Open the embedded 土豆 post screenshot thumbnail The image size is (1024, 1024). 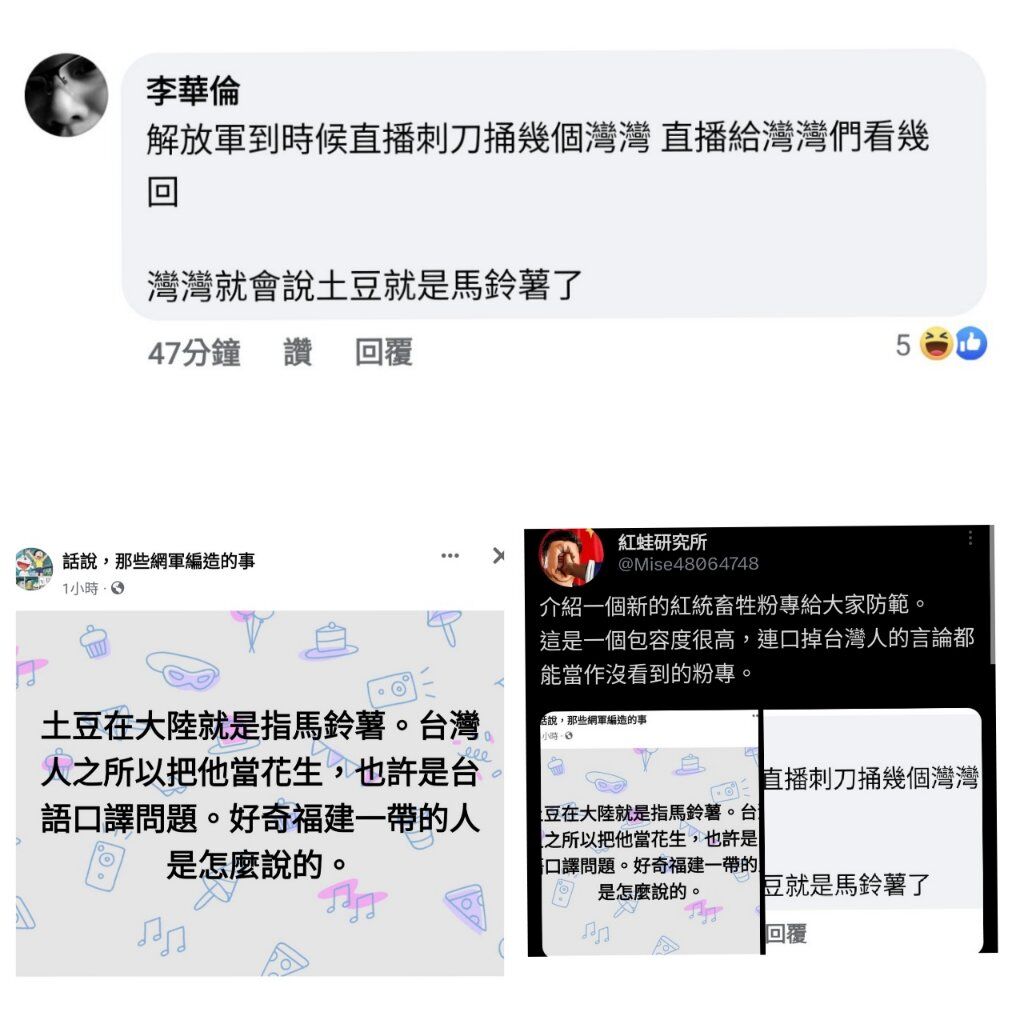[650, 832]
